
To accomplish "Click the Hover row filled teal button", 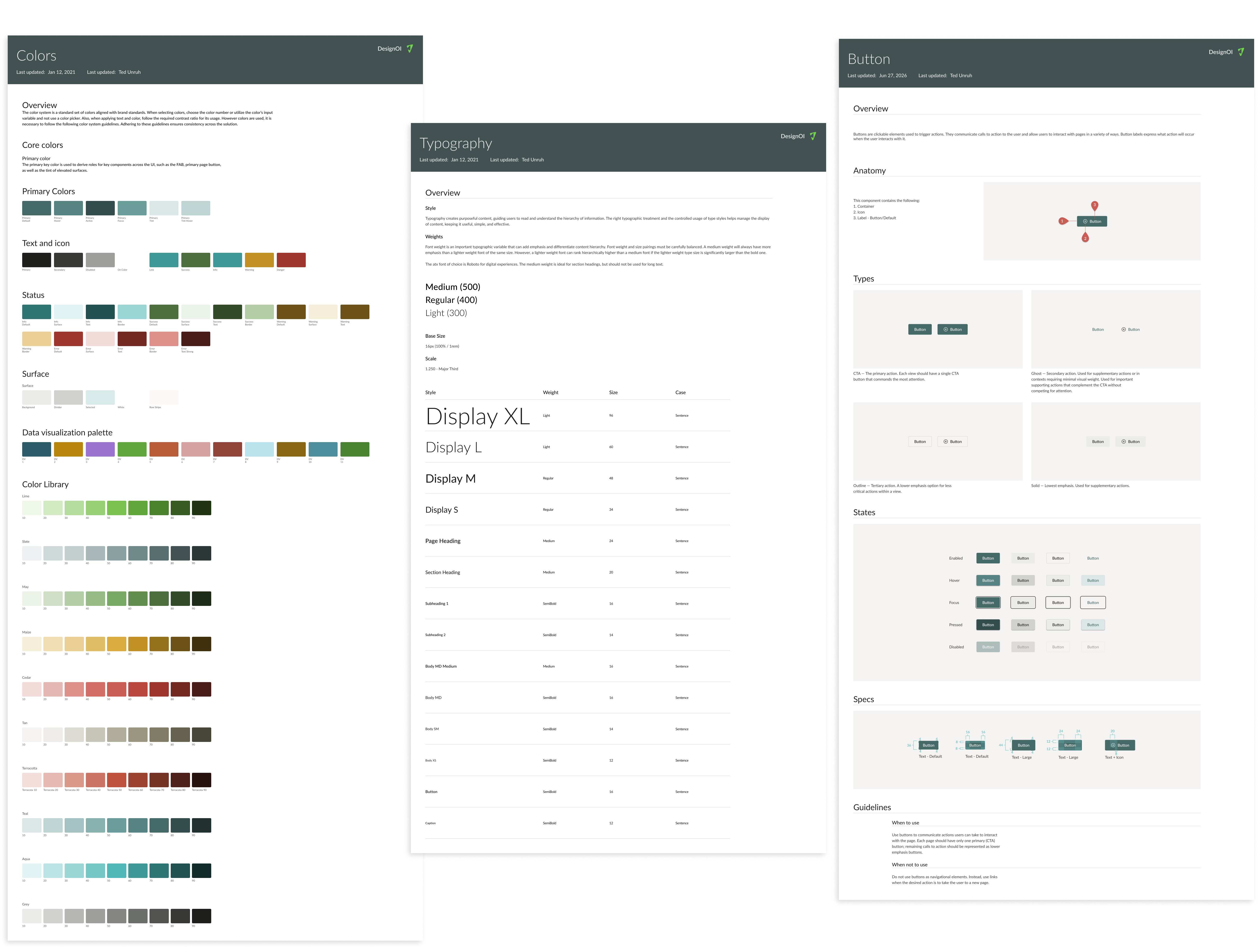I will (x=988, y=580).
